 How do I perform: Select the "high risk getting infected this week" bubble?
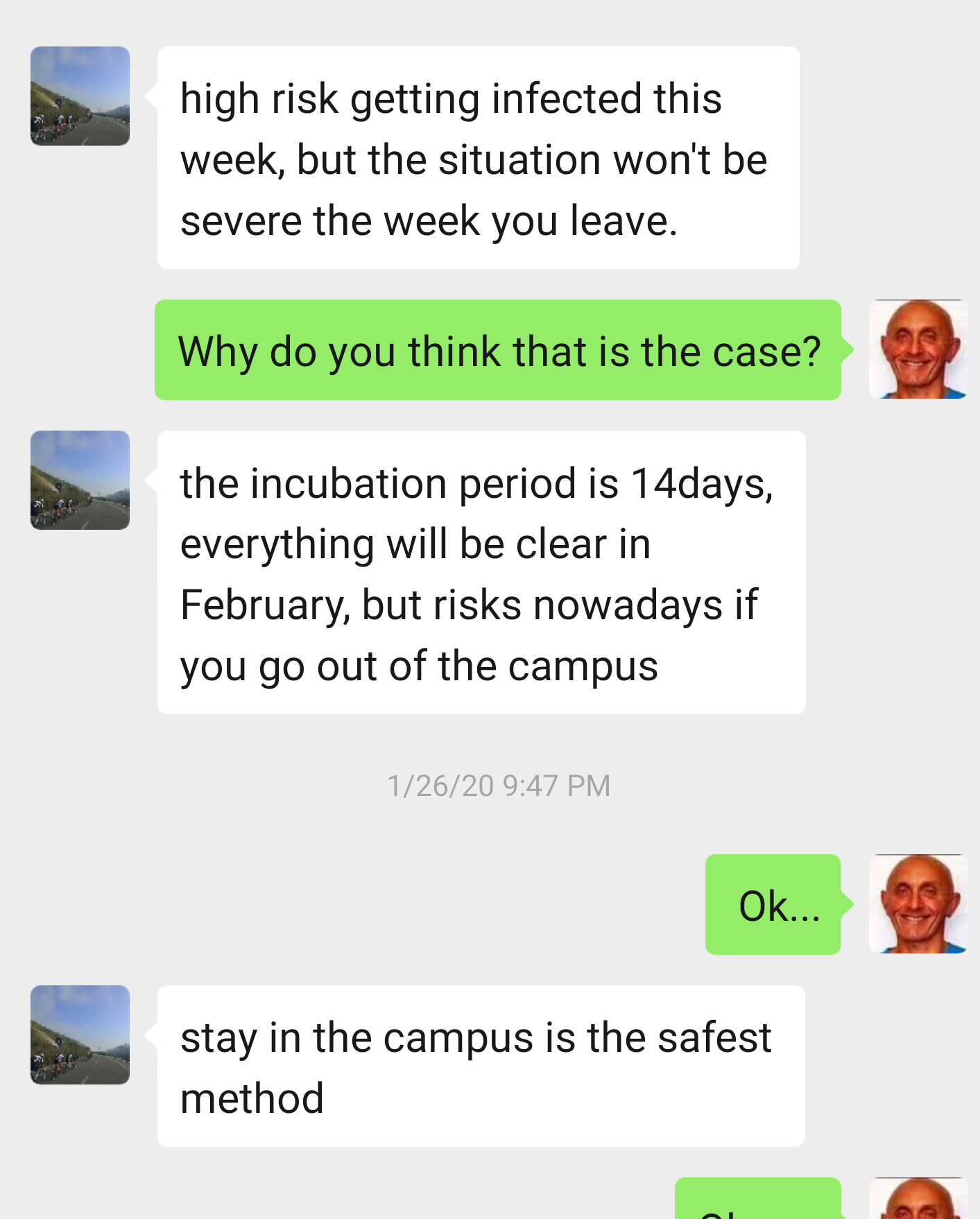pos(478,158)
